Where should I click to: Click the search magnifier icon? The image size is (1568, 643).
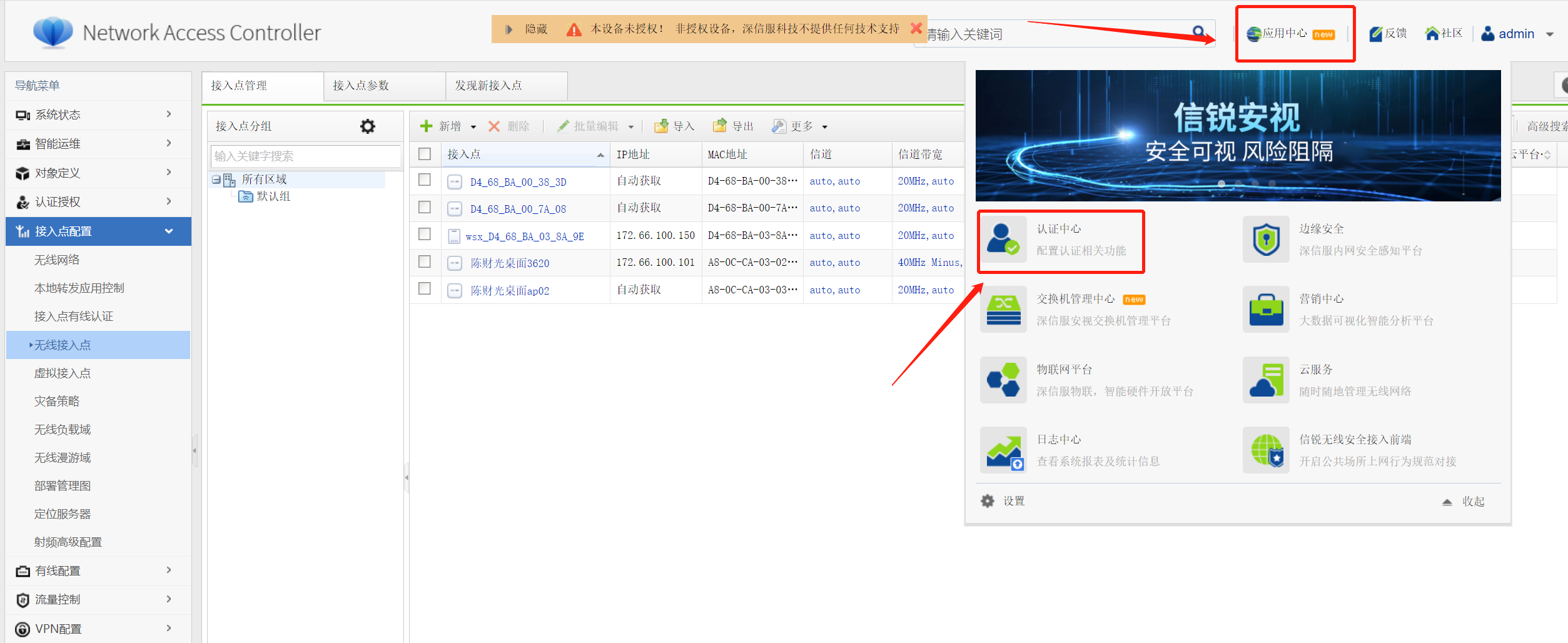click(x=1198, y=31)
